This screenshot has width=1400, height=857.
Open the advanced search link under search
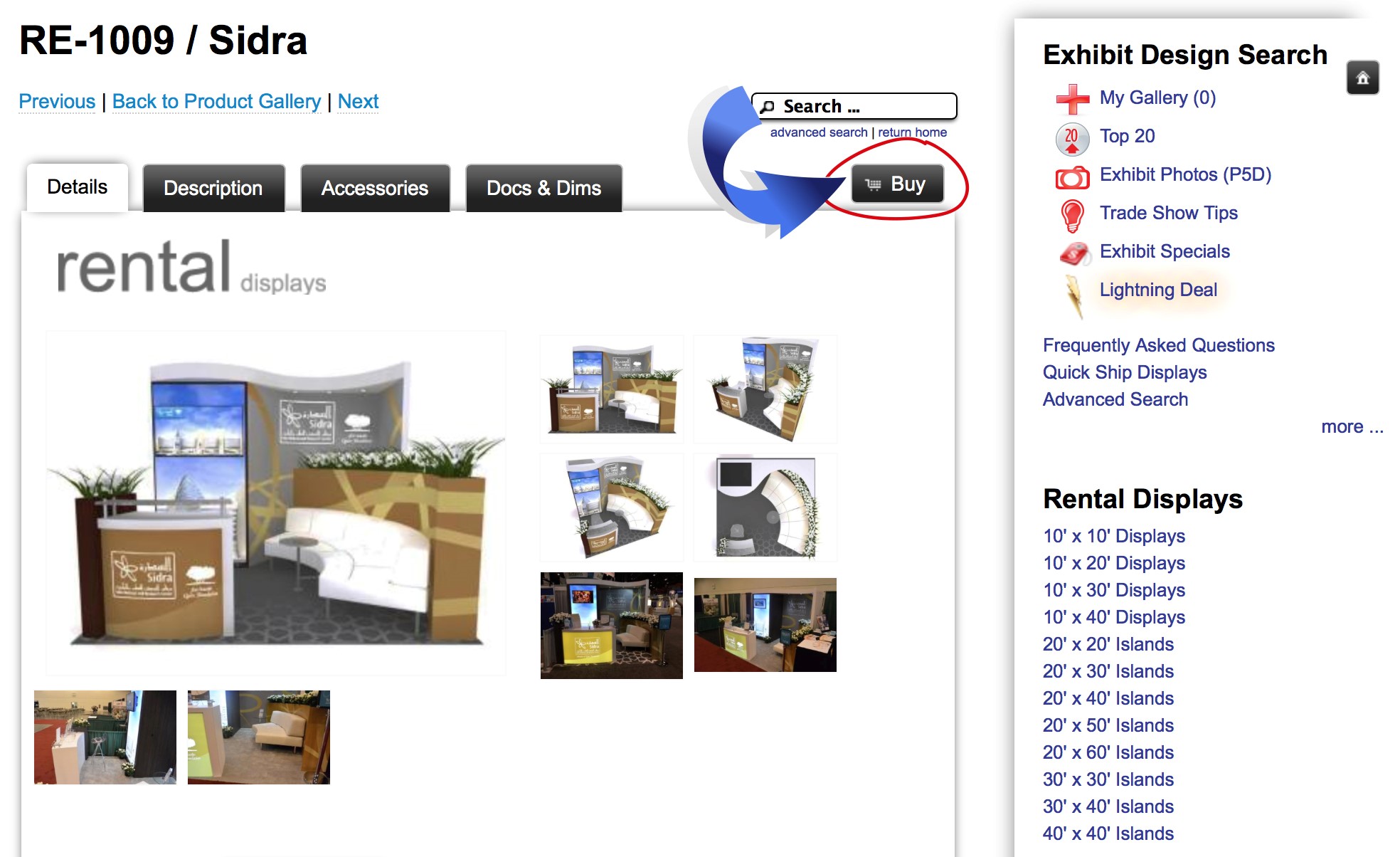(818, 132)
